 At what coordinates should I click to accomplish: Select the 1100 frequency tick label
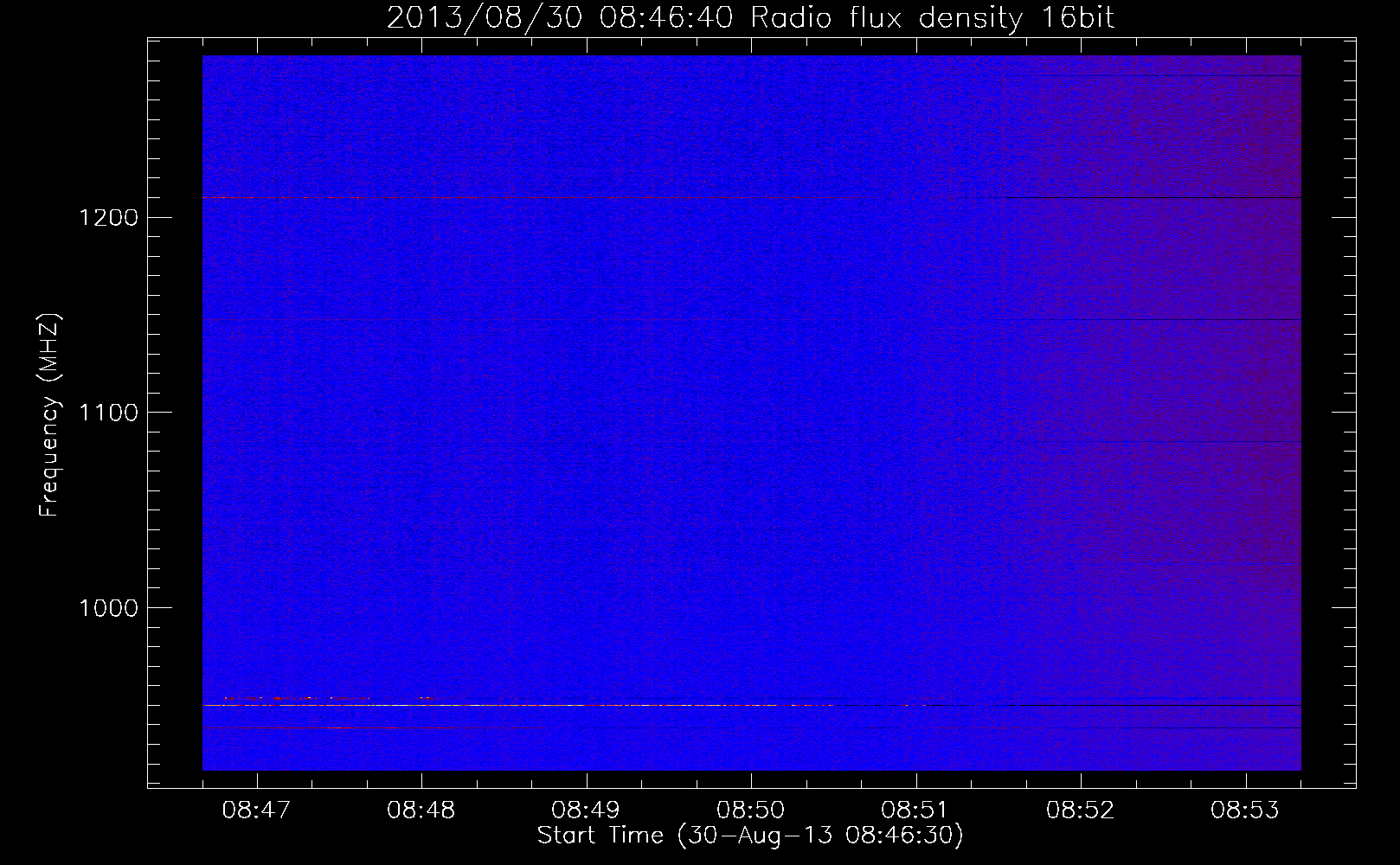tap(109, 413)
